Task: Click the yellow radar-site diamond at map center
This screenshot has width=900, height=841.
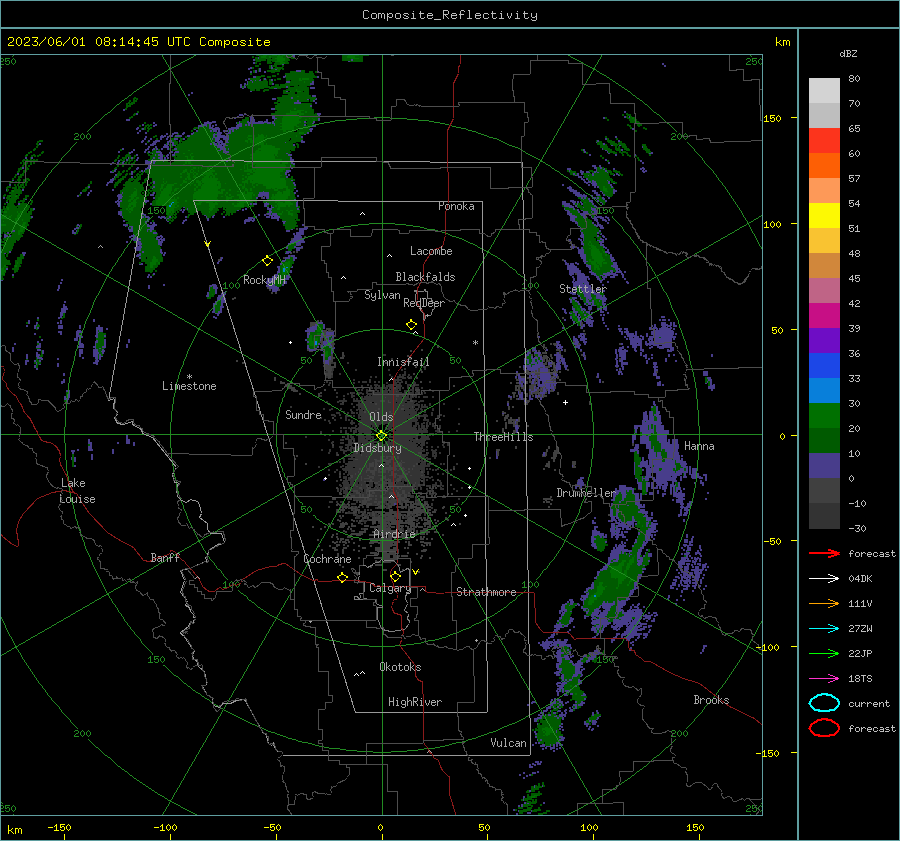Action: point(381,436)
